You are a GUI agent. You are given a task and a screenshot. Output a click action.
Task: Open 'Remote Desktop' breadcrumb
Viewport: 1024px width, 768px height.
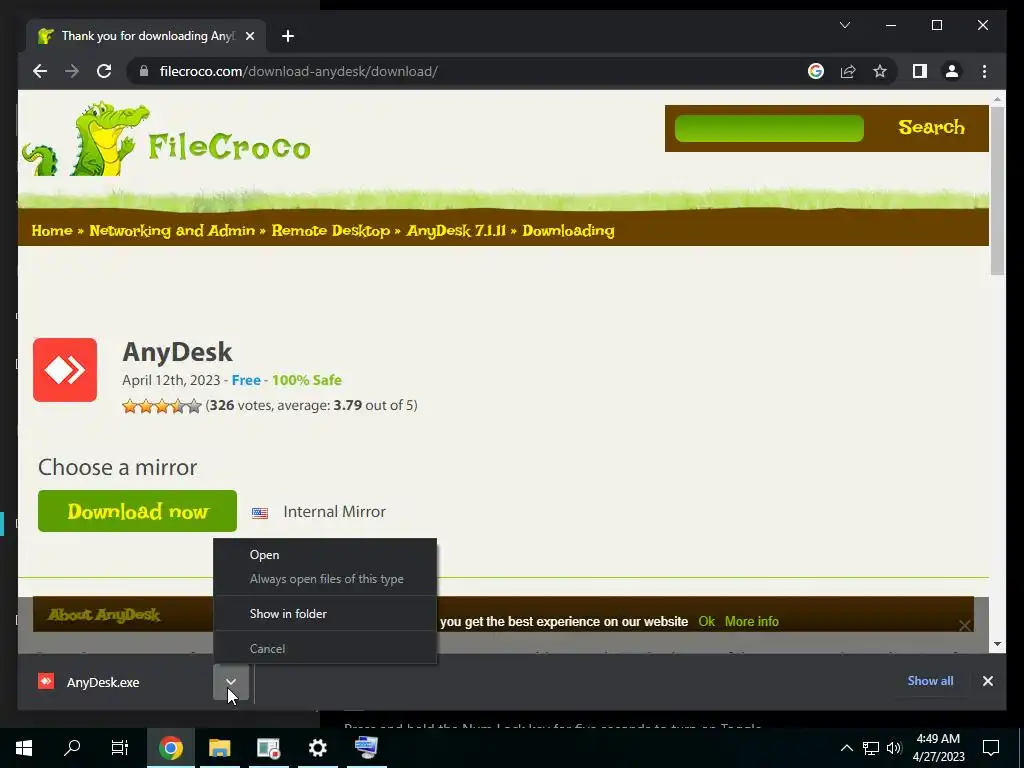tap(330, 231)
